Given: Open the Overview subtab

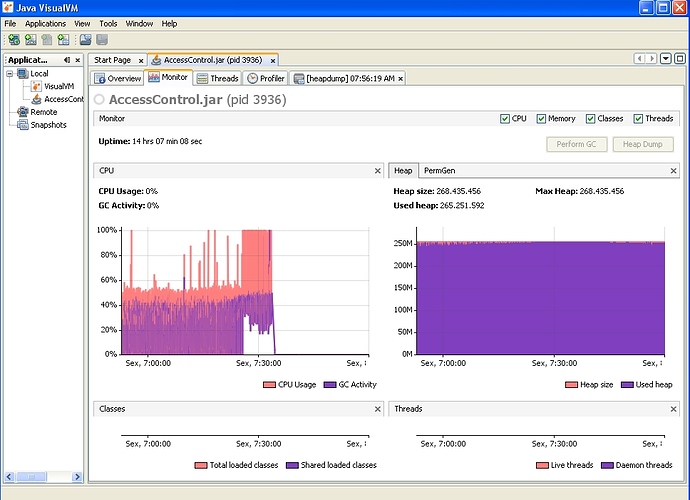Looking at the screenshot, I should click(117, 78).
